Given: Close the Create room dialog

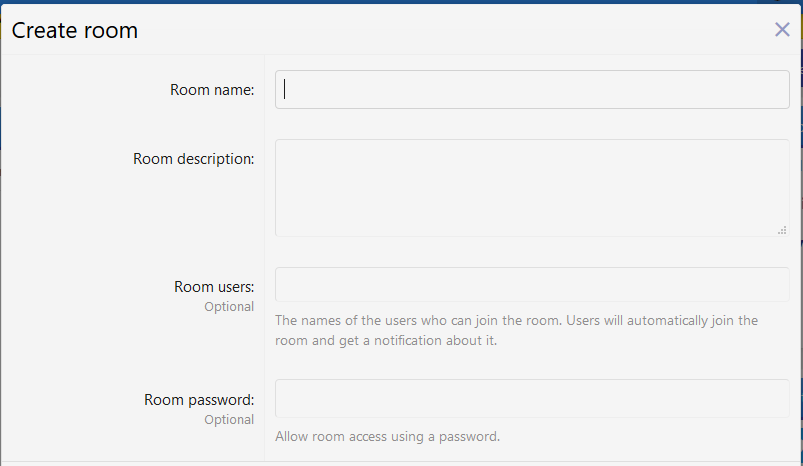Looking at the screenshot, I should pos(782,30).
